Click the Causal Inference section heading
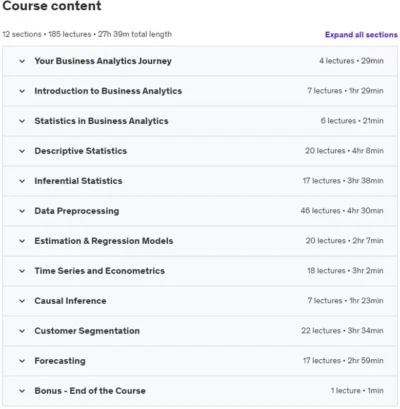Viewport: 400px width, 409px height. (70, 301)
